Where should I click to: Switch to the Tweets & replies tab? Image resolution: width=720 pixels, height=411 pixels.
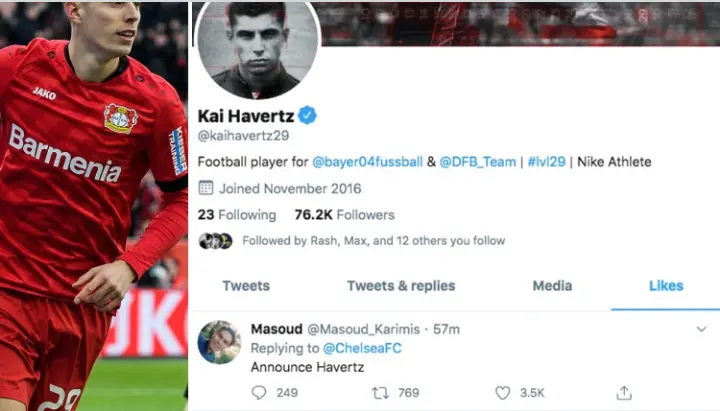pyautogui.click(x=401, y=286)
